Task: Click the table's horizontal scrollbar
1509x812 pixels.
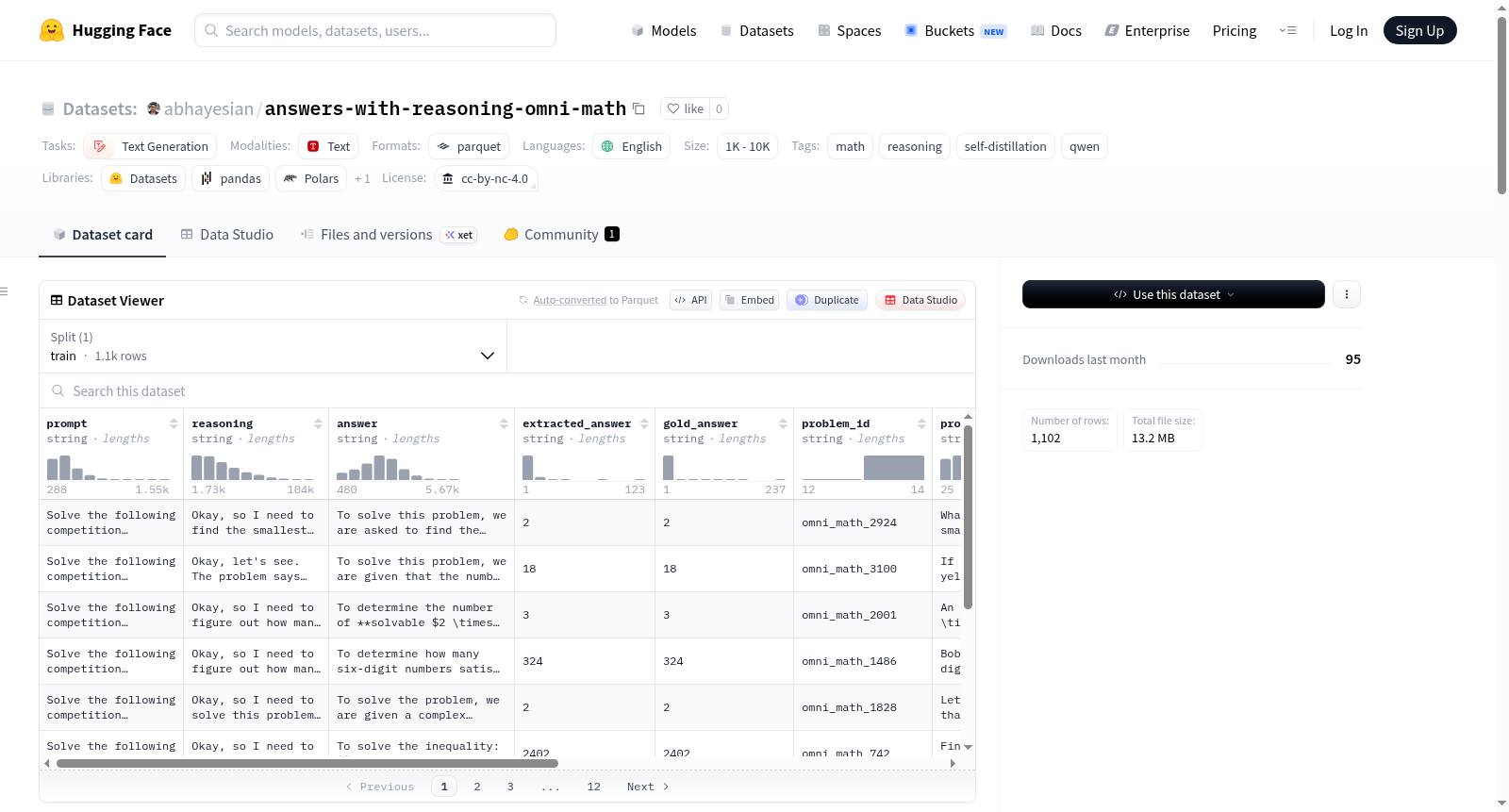Action: 307,763
